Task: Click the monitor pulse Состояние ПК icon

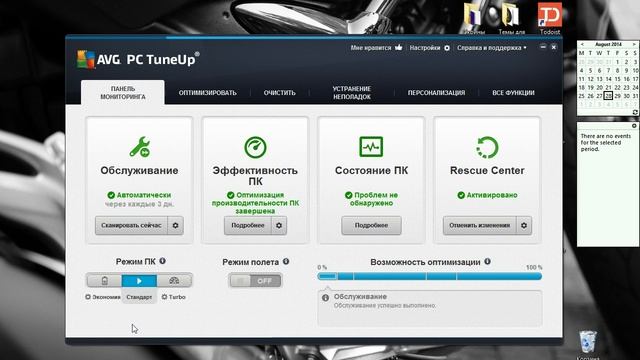Action: (x=371, y=147)
